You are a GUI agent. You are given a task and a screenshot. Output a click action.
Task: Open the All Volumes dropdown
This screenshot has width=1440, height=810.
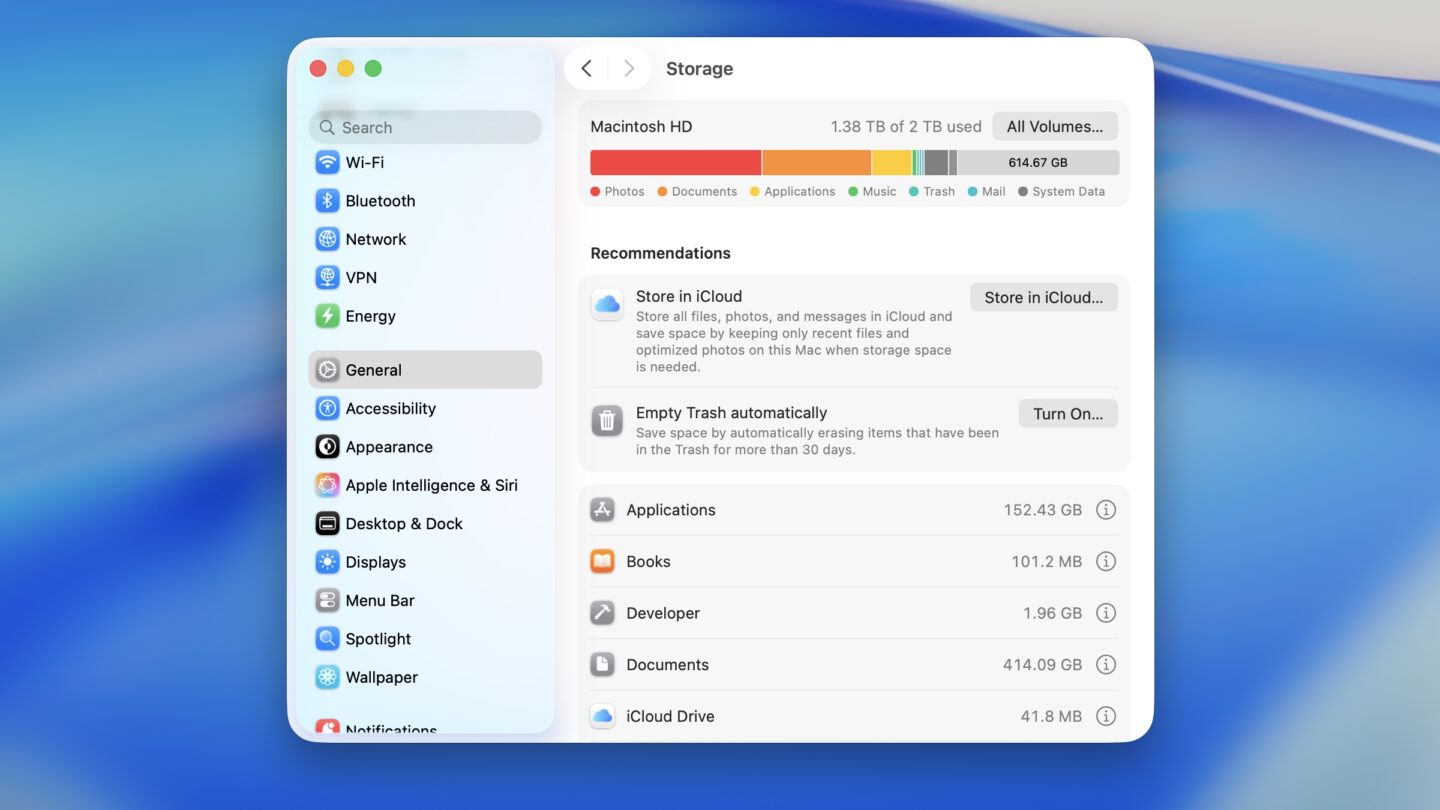tap(1054, 126)
